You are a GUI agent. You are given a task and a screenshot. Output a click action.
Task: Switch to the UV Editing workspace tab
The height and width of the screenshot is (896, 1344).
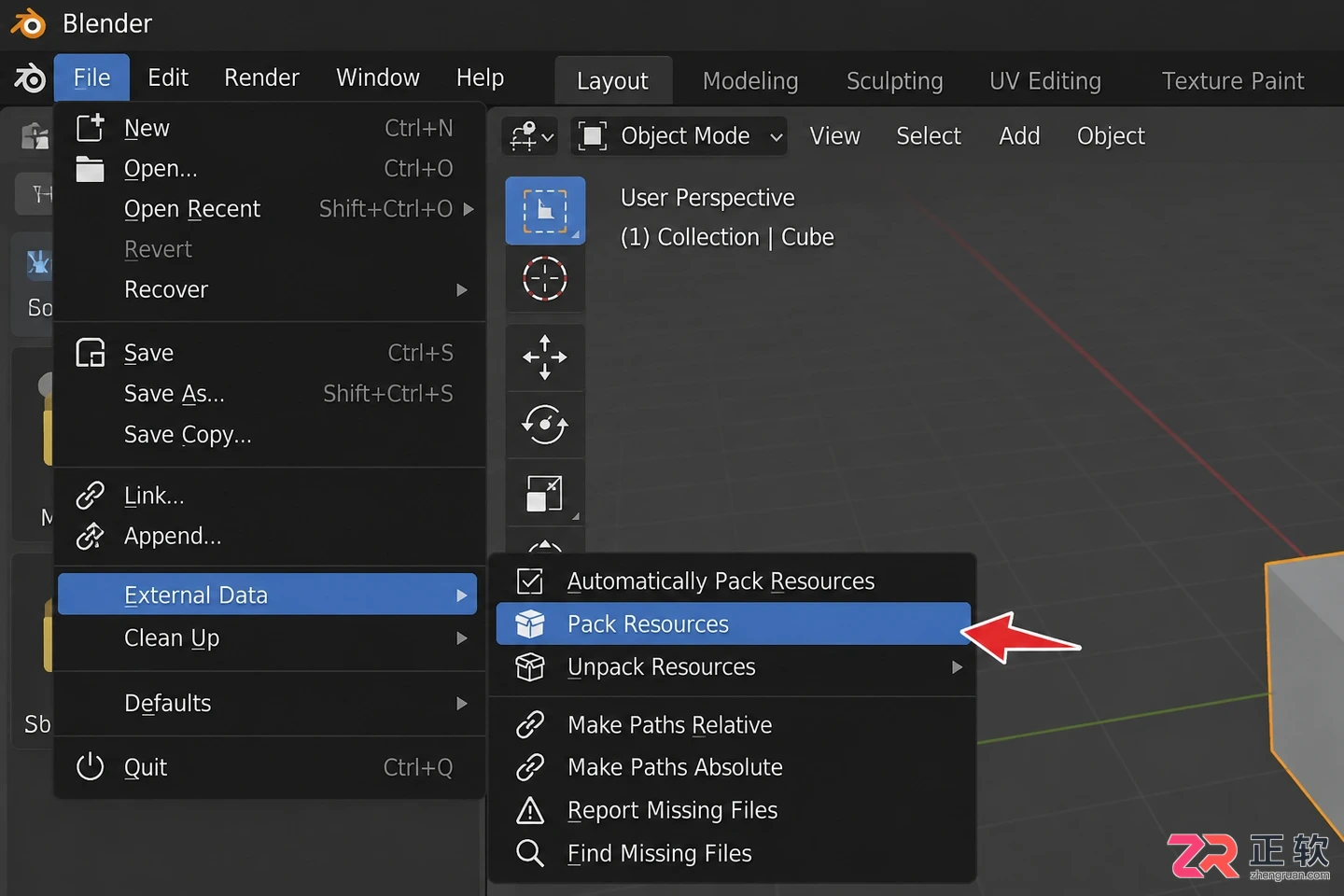tap(1045, 81)
